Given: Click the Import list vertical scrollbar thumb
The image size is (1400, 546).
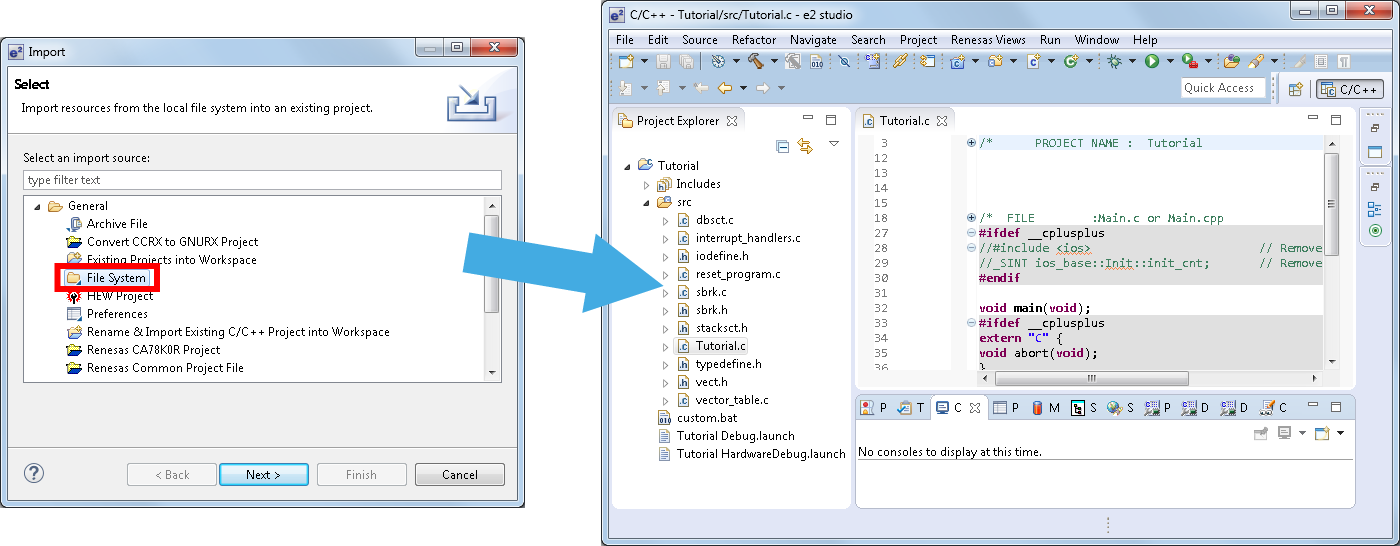Looking at the screenshot, I should tap(491, 263).
